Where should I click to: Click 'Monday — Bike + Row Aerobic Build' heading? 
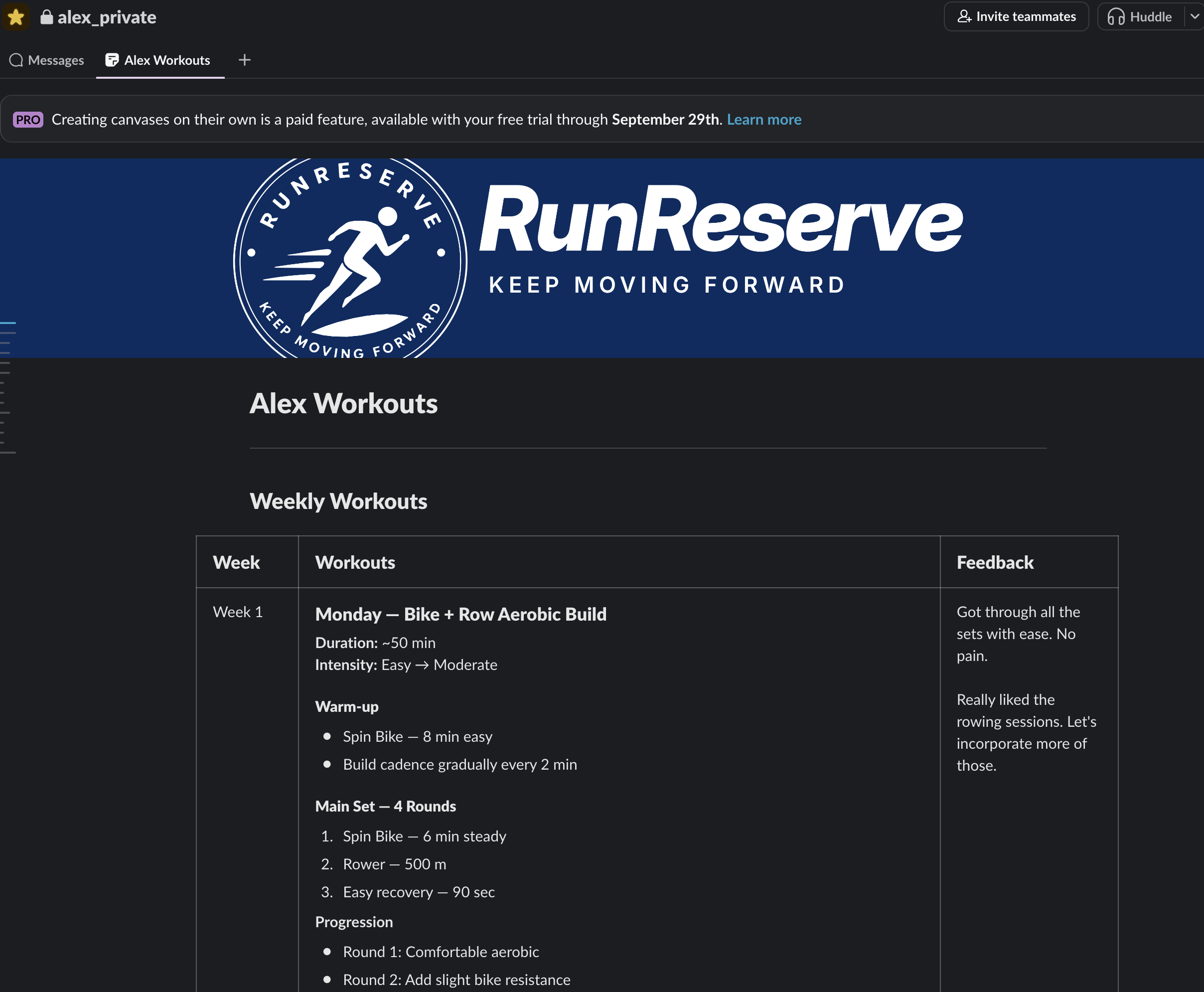click(x=461, y=614)
